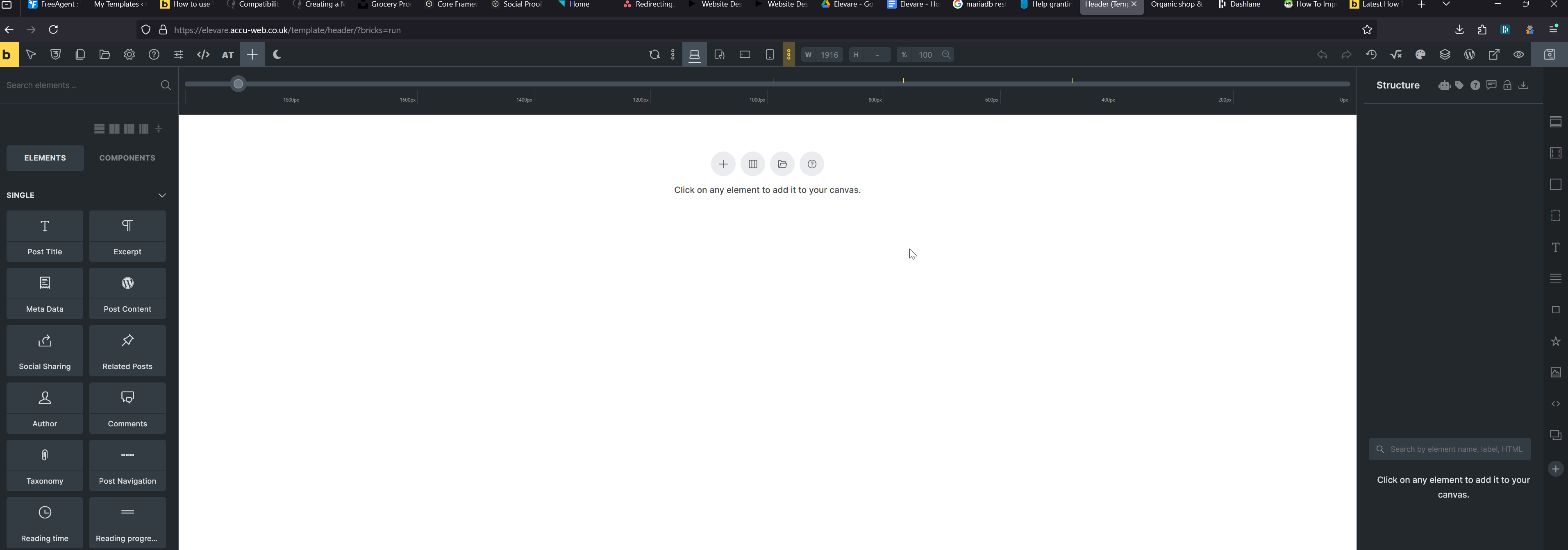This screenshot has width=1568, height=550.
Task: Switch to the ELEMENTS tab
Action: tap(45, 158)
